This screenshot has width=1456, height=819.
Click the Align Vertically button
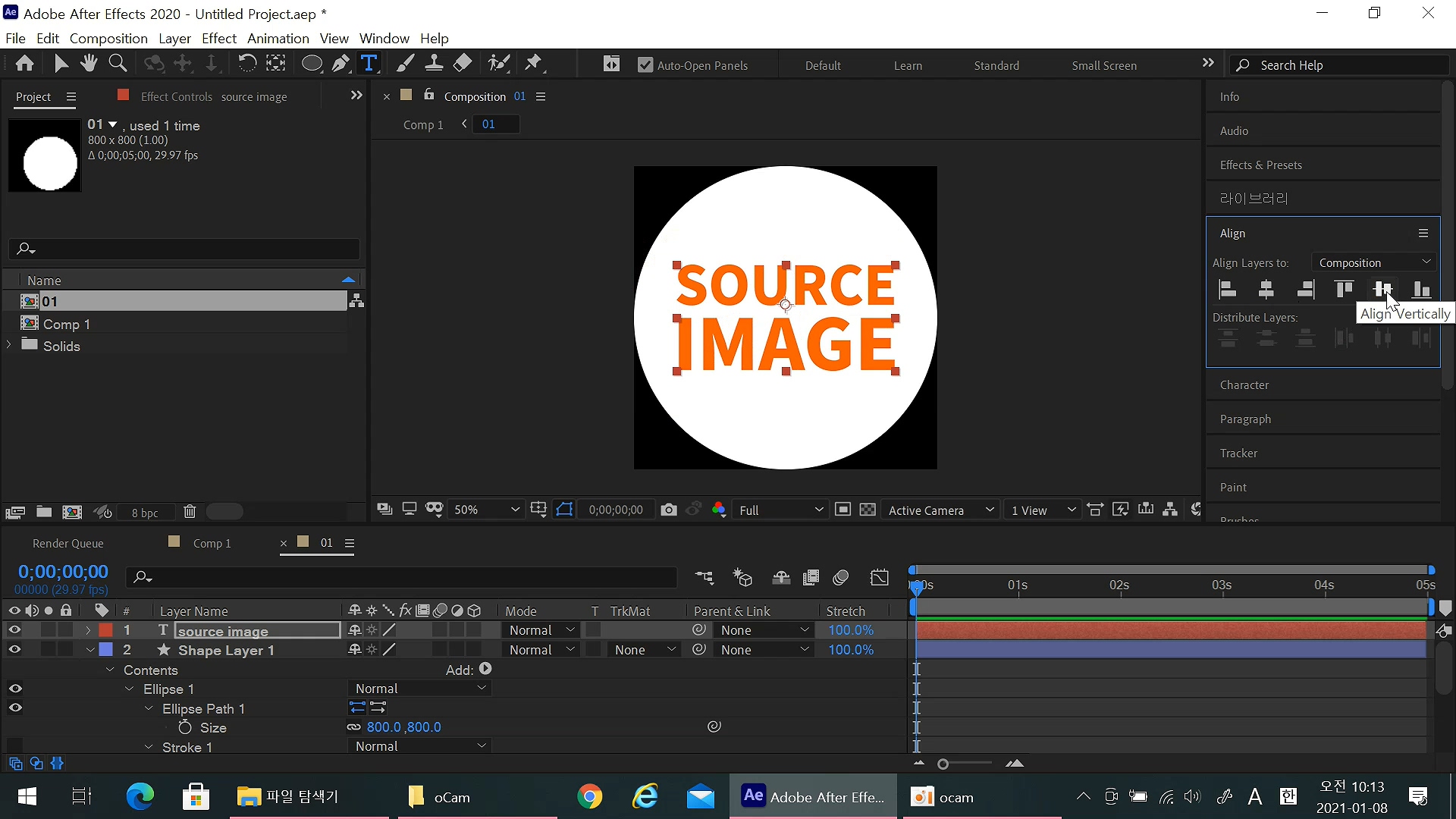click(1382, 289)
